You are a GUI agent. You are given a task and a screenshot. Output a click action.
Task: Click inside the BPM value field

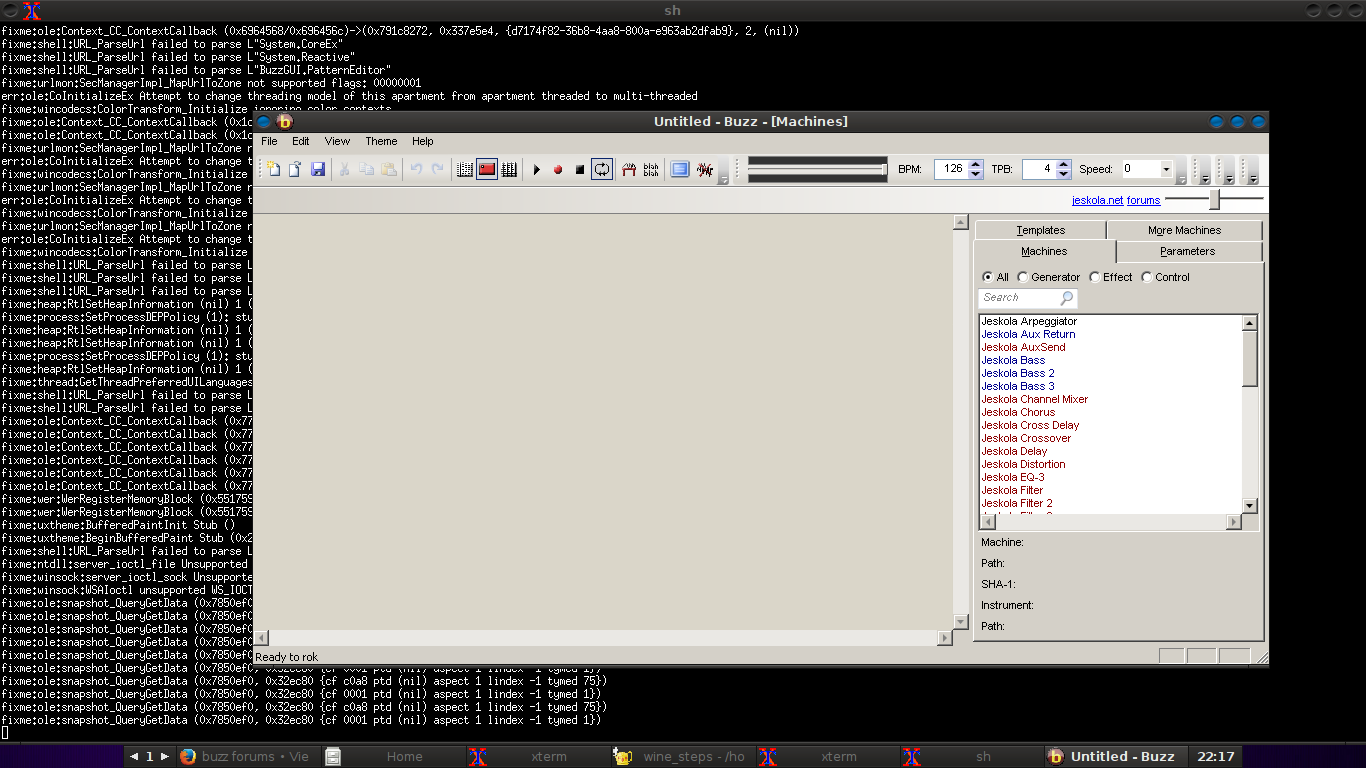(x=952, y=169)
